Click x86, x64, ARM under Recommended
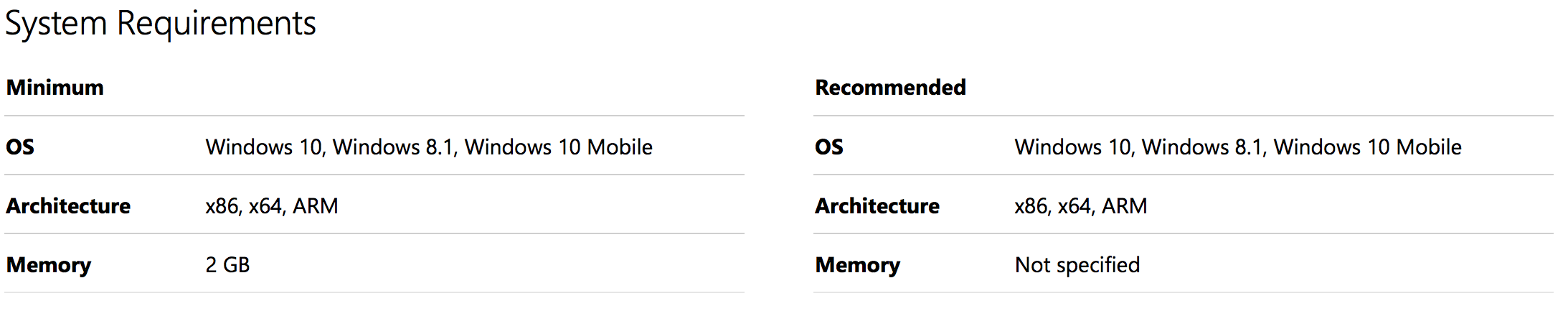The image size is (1568, 329). coord(1081,206)
